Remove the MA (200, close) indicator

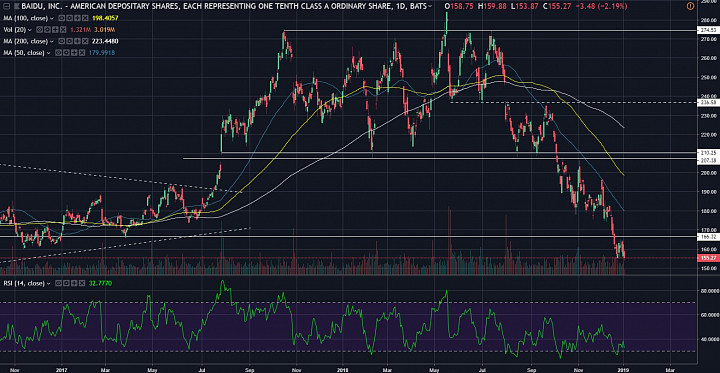point(85,41)
